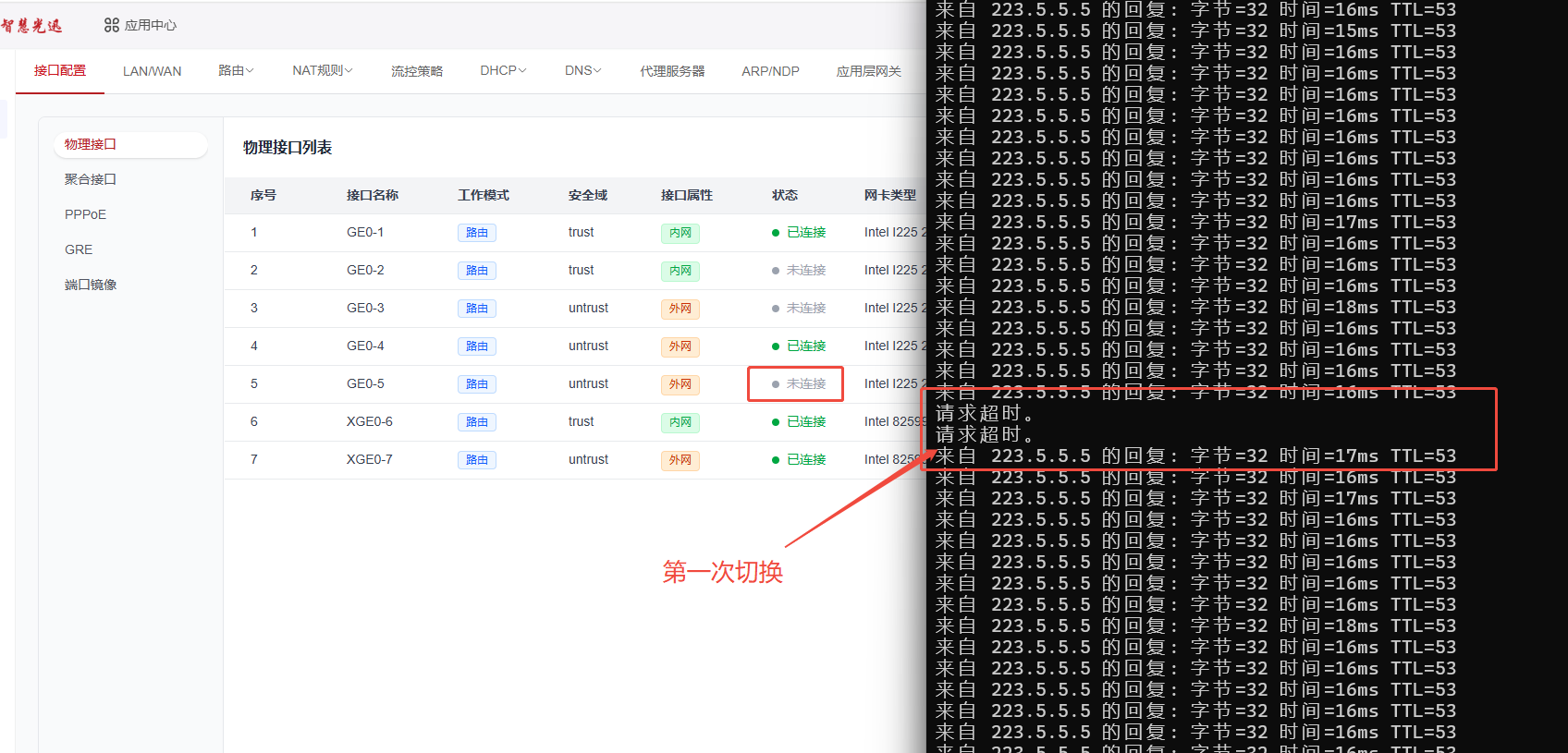Click interface name XGE0-7
The width and height of the screenshot is (1568, 753).
coord(370,459)
